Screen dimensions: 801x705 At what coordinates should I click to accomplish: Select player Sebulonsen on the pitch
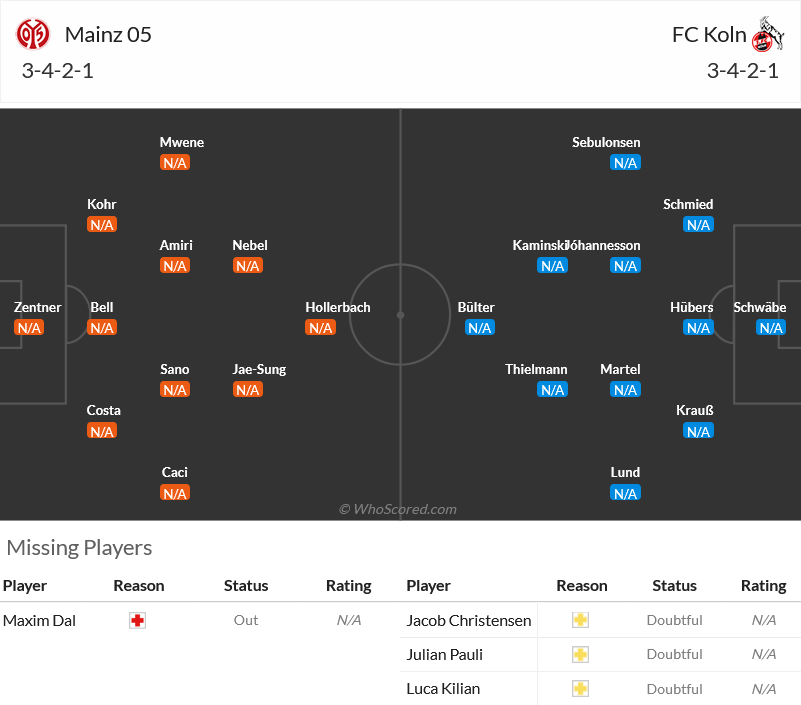click(x=606, y=143)
